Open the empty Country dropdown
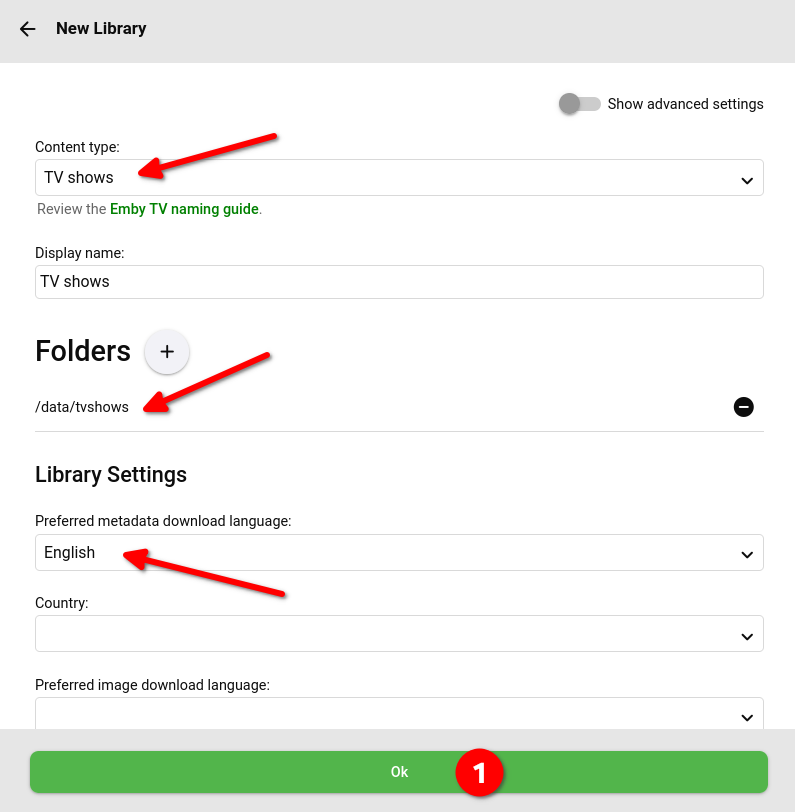795x812 pixels. click(x=399, y=633)
